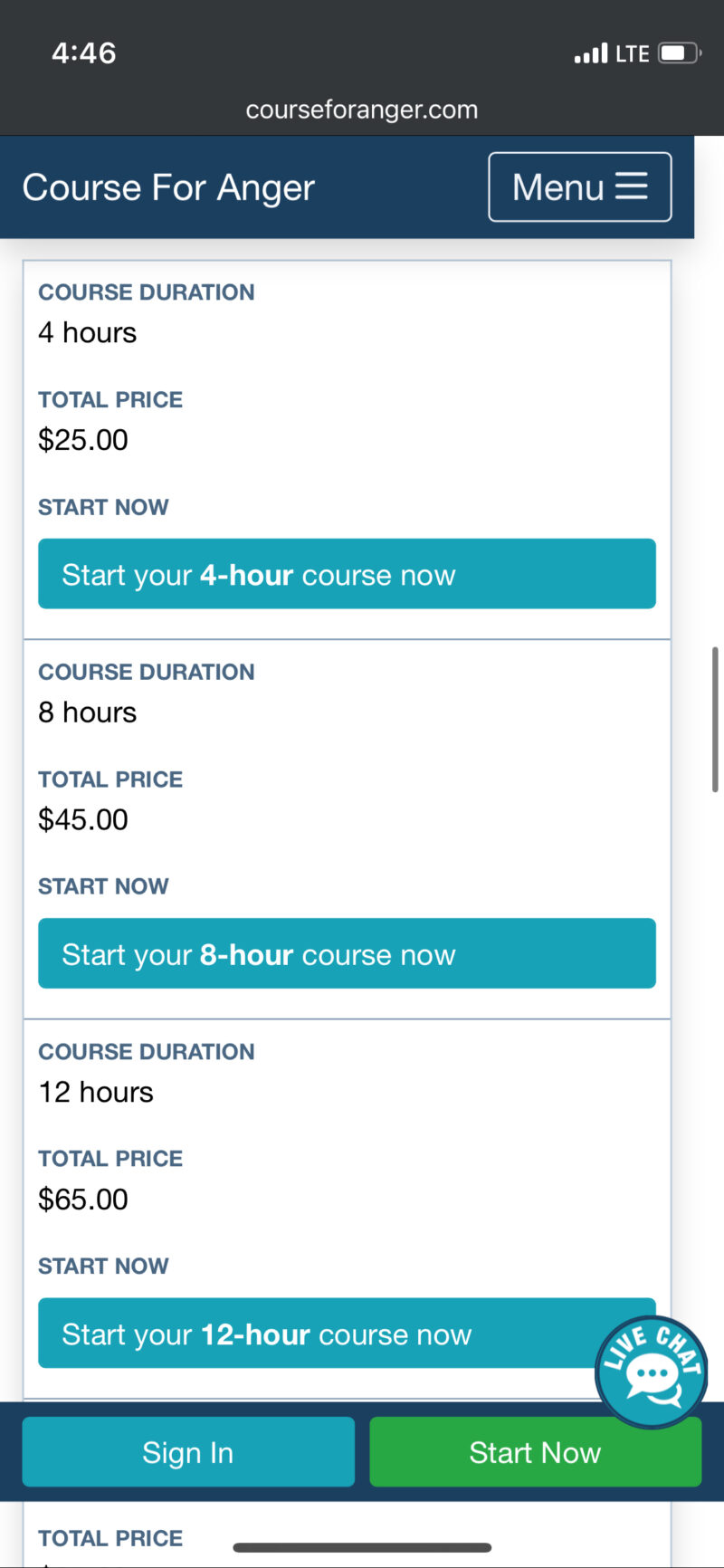The height and width of the screenshot is (1568, 724).
Task: Tap the 4:46 clock in the status bar
Action: 84,53
